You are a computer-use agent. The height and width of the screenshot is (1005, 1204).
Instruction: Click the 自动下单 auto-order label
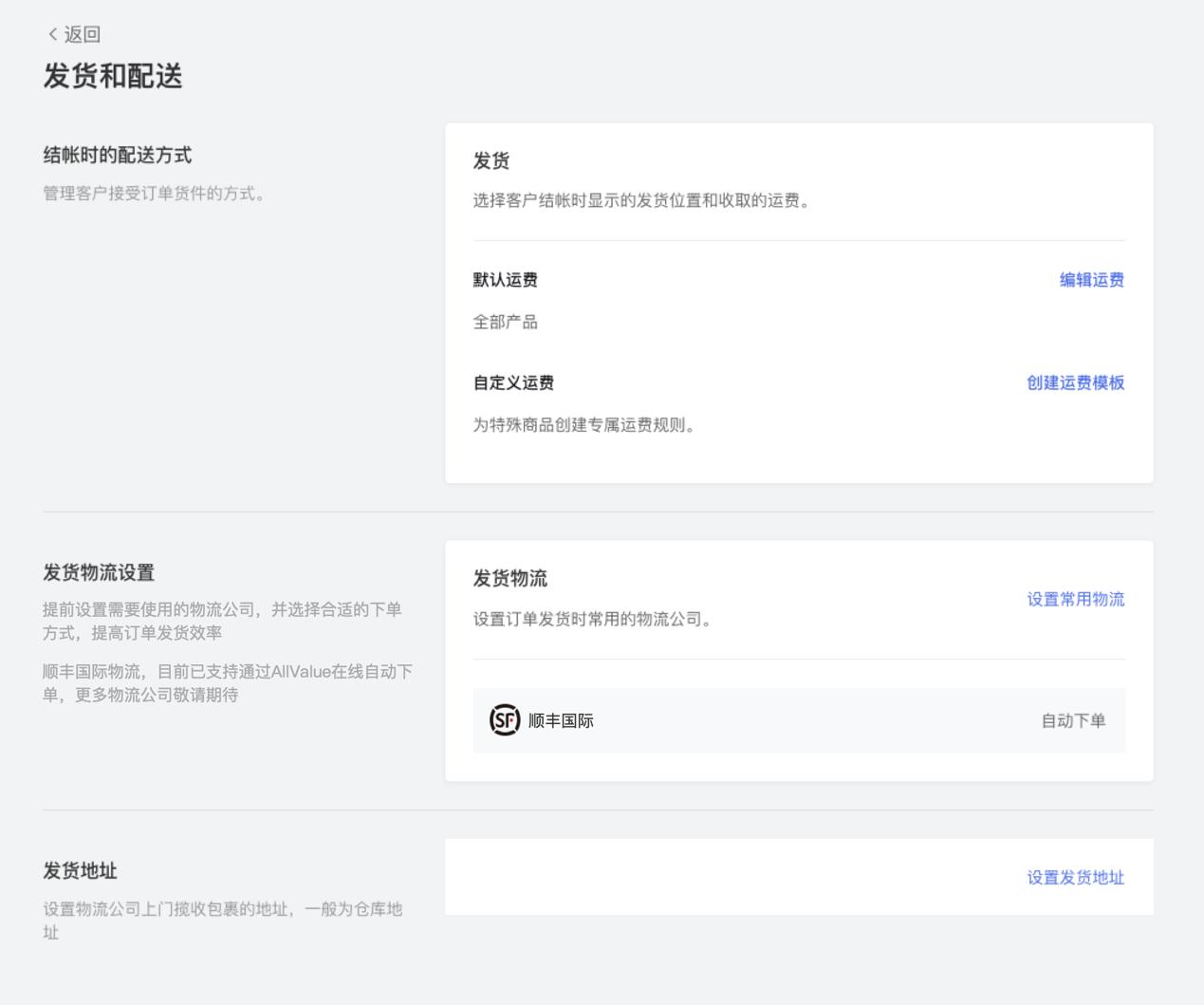[1072, 720]
